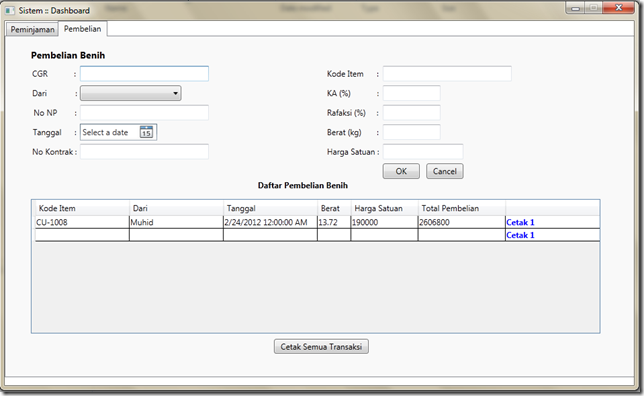This screenshot has height=396, width=644.
Task: Sort by Tanggal column header
Action: (x=270, y=208)
